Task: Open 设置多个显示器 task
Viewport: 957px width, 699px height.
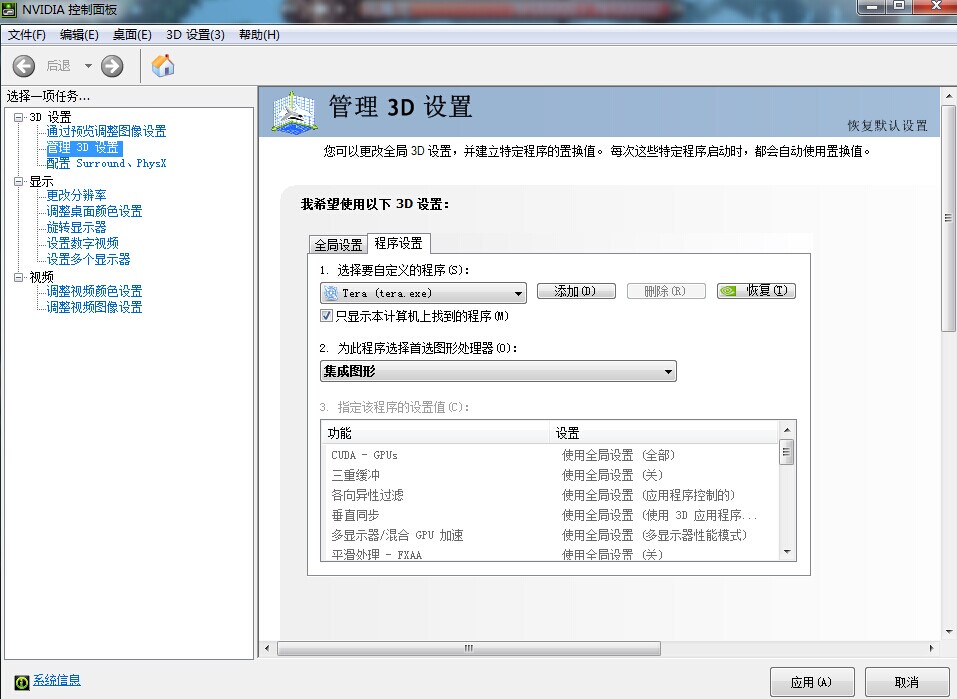Action: pos(88,259)
